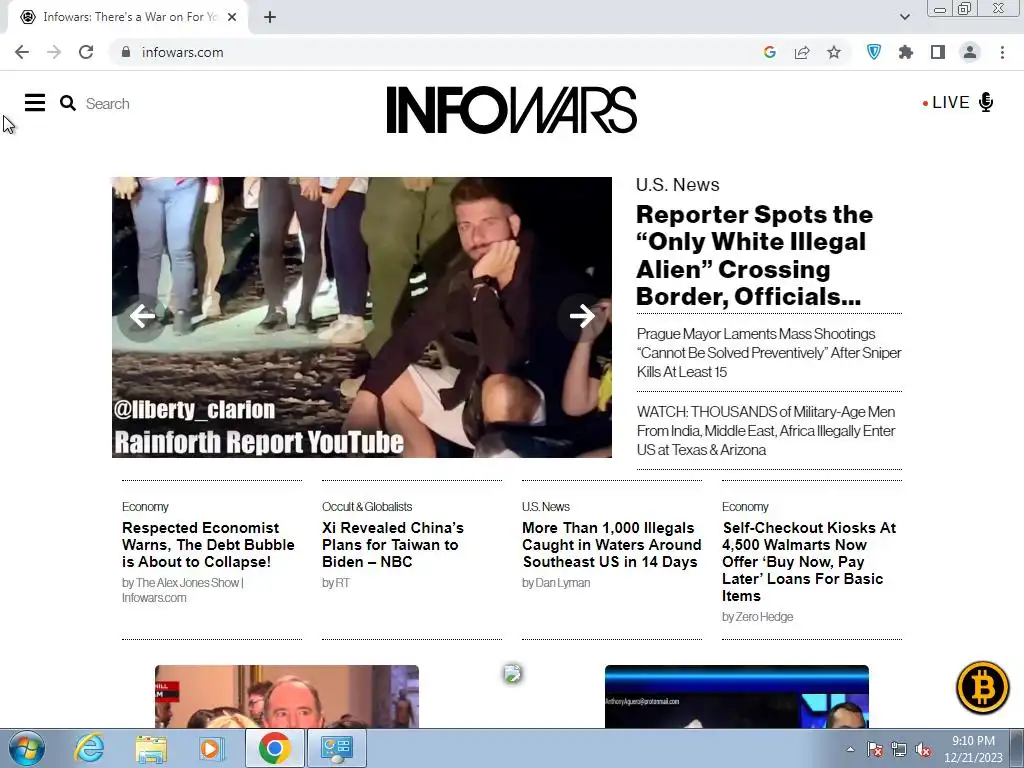Image resolution: width=1024 pixels, height=768 pixels.
Task: Open the Extensions puzzle piece menu
Action: click(906, 52)
